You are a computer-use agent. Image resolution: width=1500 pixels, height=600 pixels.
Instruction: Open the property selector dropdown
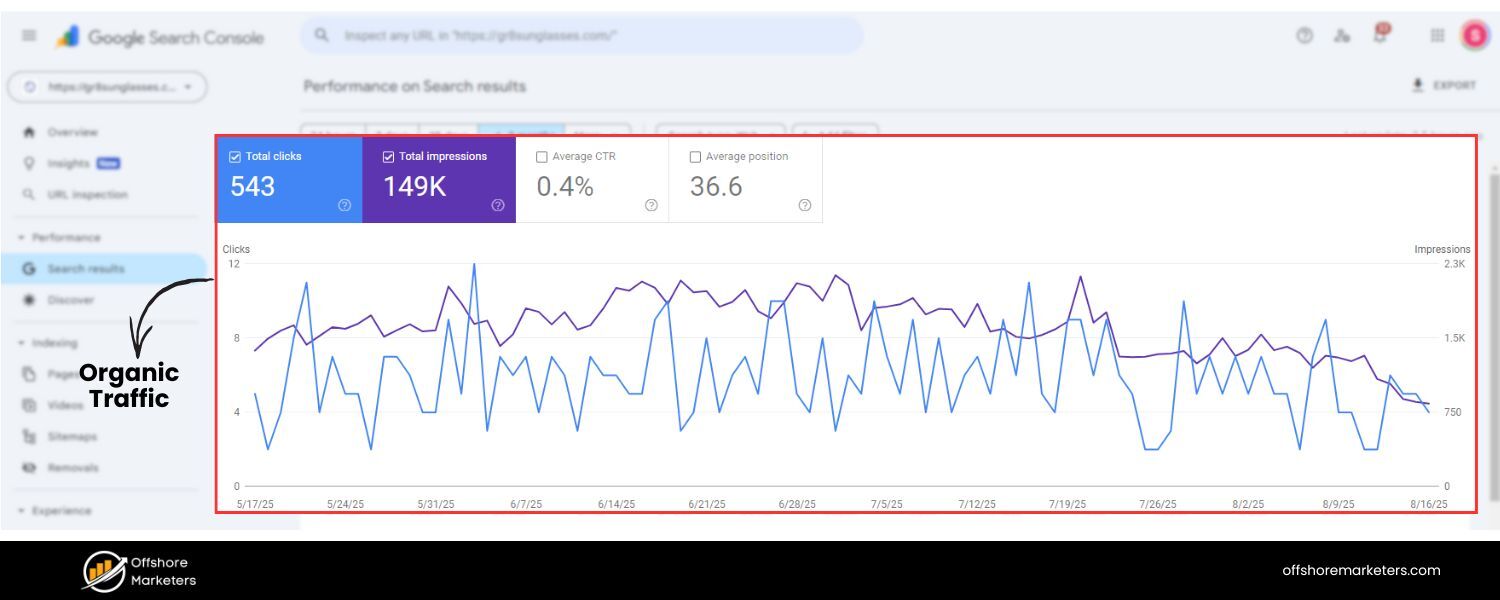[x=108, y=87]
